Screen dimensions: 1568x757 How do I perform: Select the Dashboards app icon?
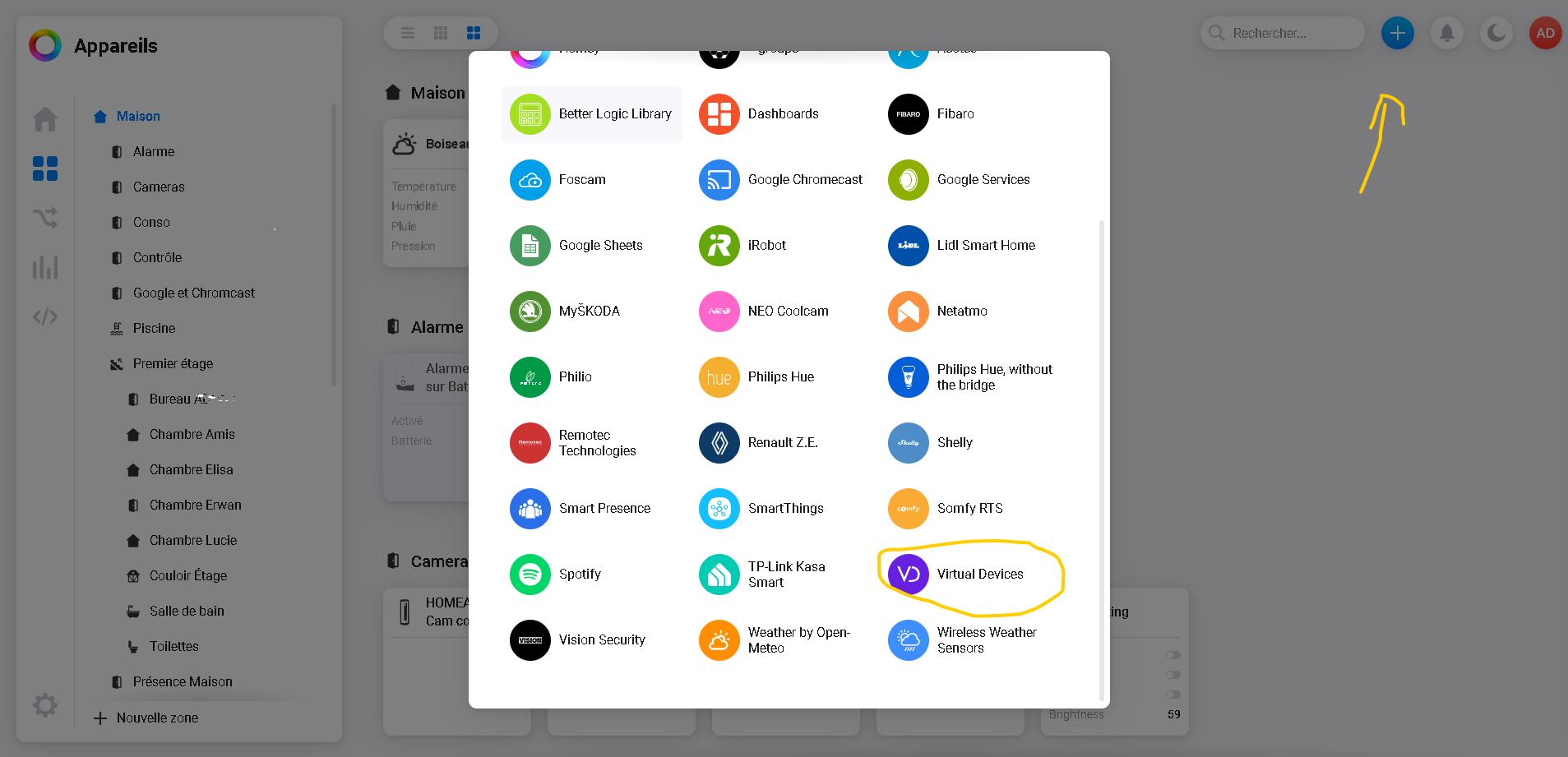click(x=719, y=114)
